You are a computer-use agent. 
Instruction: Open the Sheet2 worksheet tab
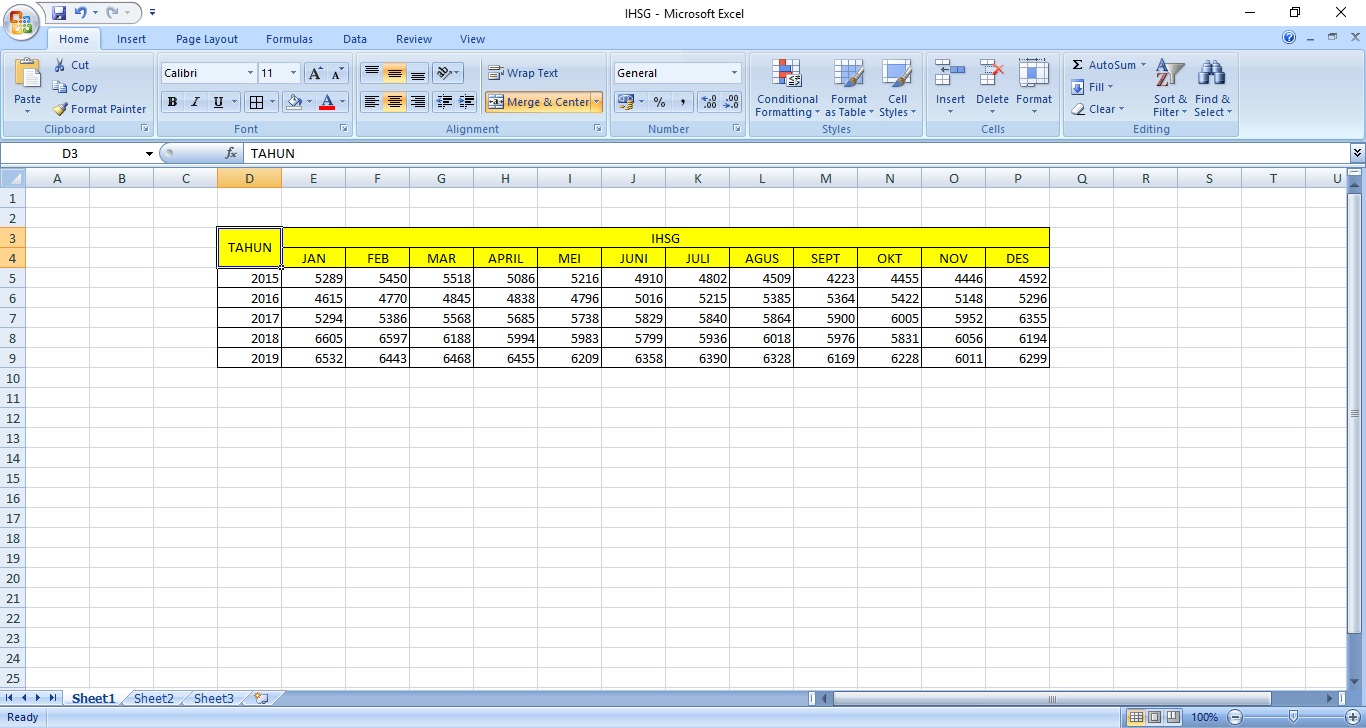tap(153, 699)
